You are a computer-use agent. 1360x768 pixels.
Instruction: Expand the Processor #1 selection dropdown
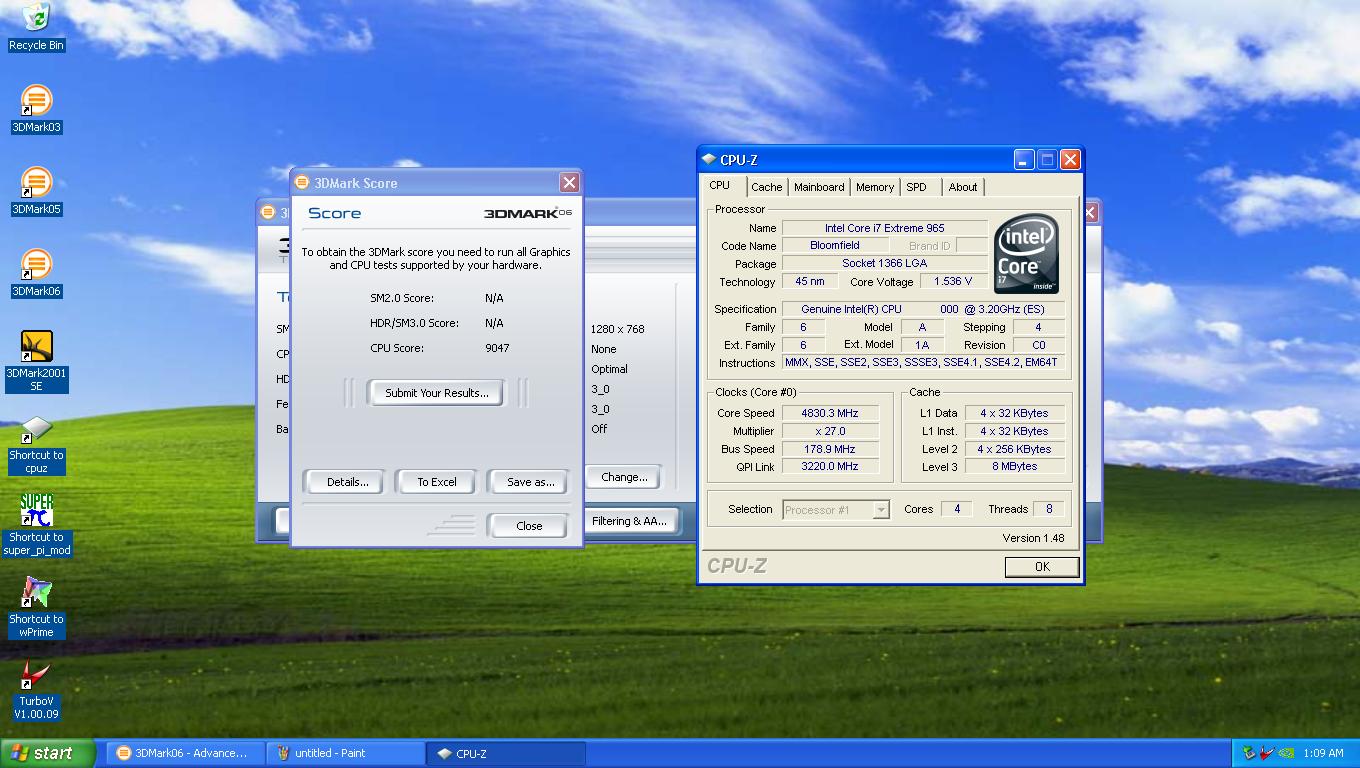coord(880,510)
